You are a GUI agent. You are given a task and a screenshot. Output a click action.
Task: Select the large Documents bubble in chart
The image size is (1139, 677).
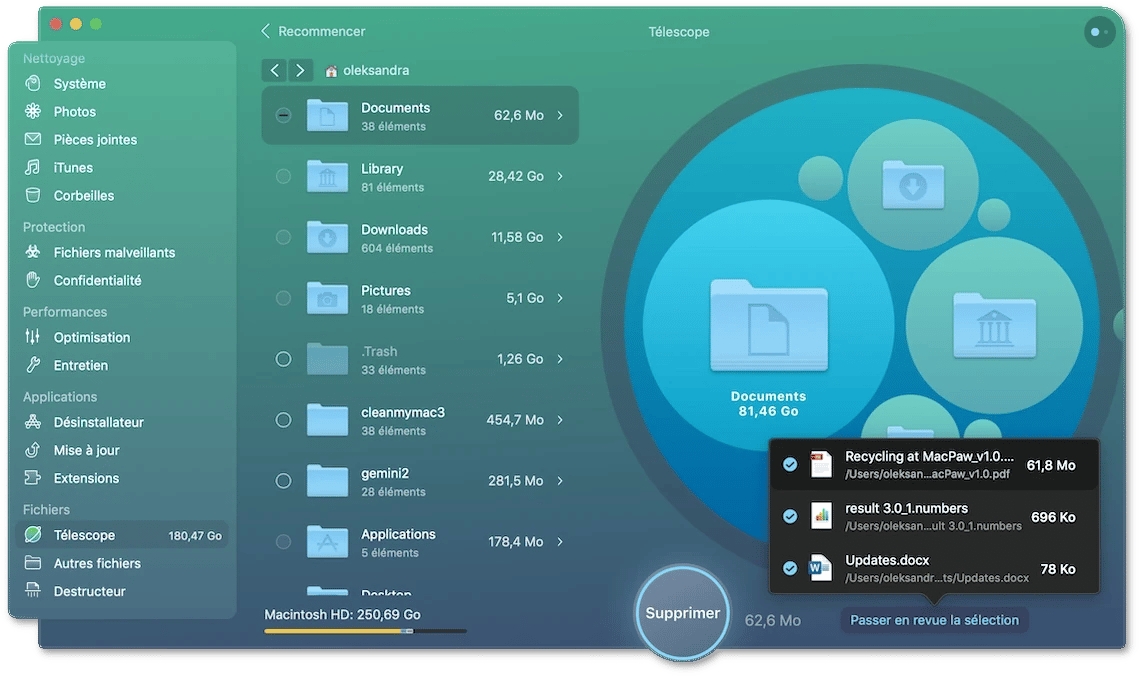(x=769, y=325)
